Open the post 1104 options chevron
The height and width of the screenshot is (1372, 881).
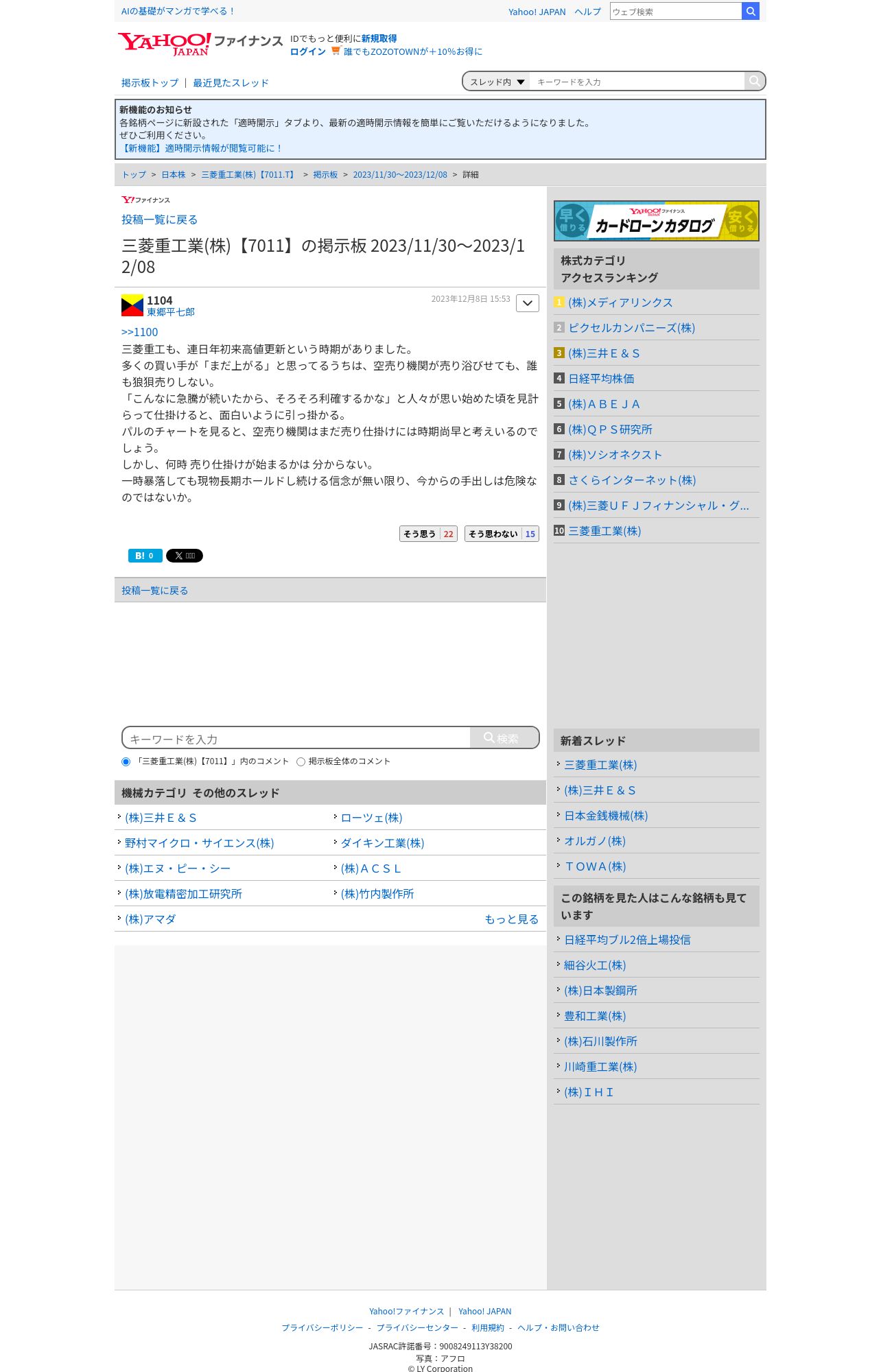[527, 303]
